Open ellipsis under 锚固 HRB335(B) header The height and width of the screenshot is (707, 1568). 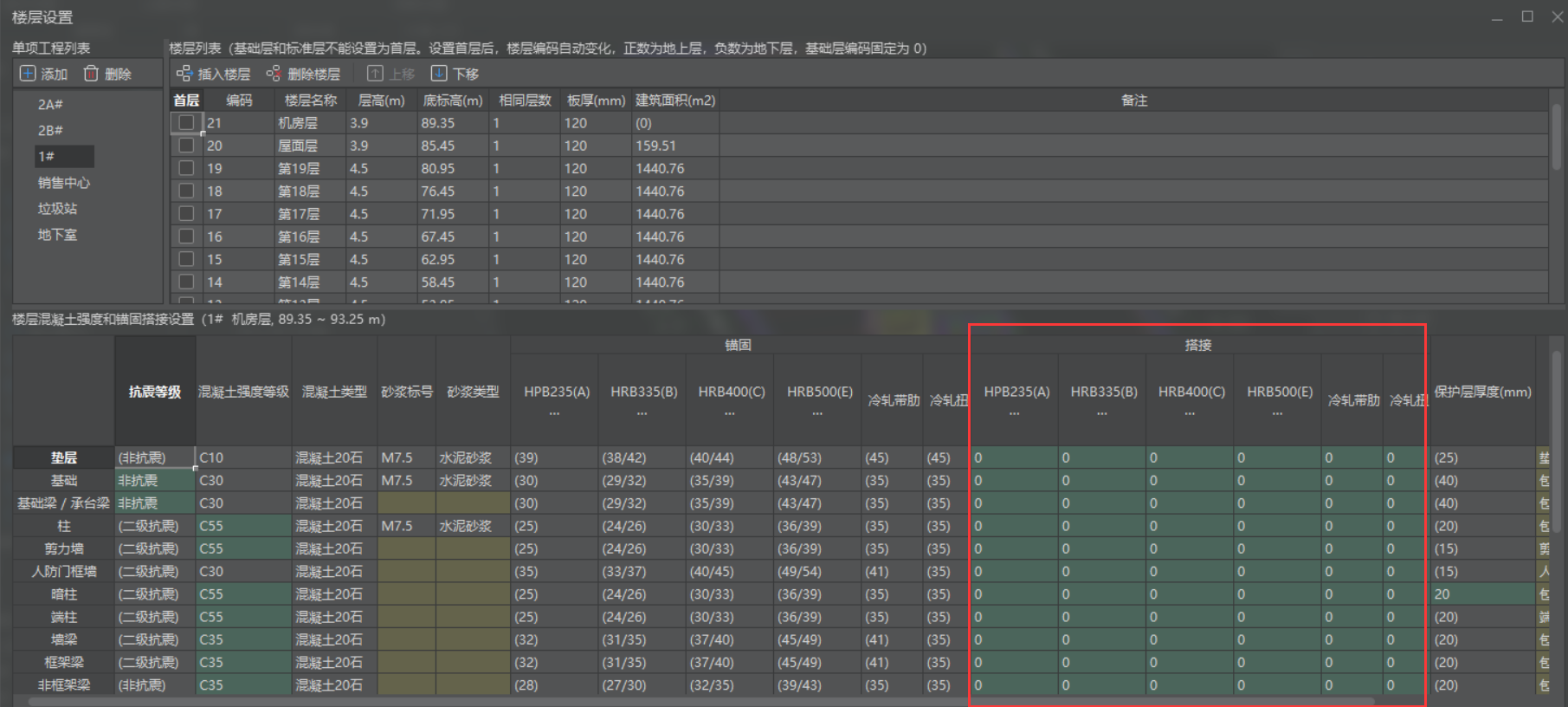pos(642,413)
